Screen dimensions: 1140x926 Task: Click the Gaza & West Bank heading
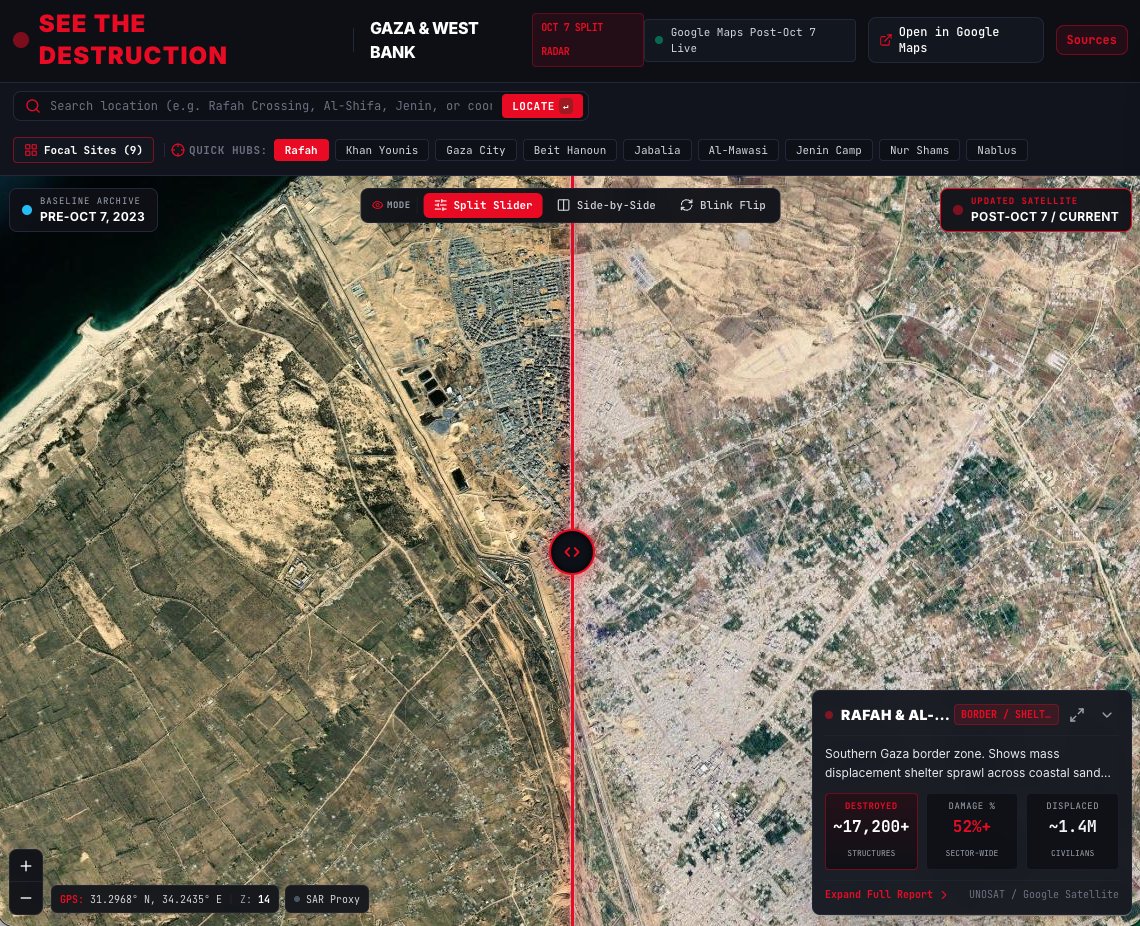[x=424, y=40]
